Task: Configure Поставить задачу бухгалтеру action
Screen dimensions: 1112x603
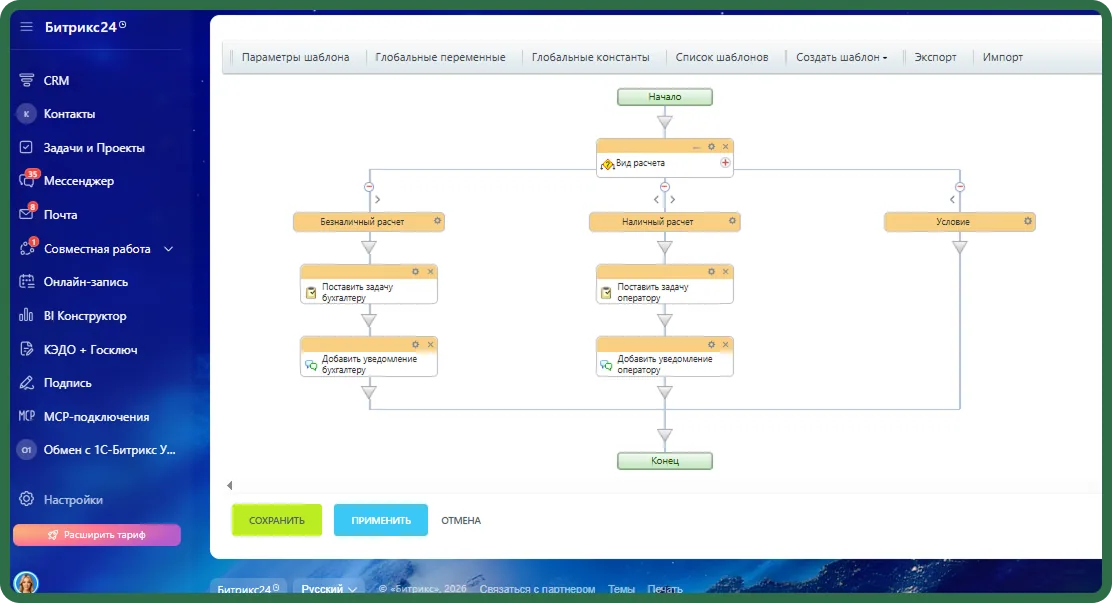Action: point(416,272)
